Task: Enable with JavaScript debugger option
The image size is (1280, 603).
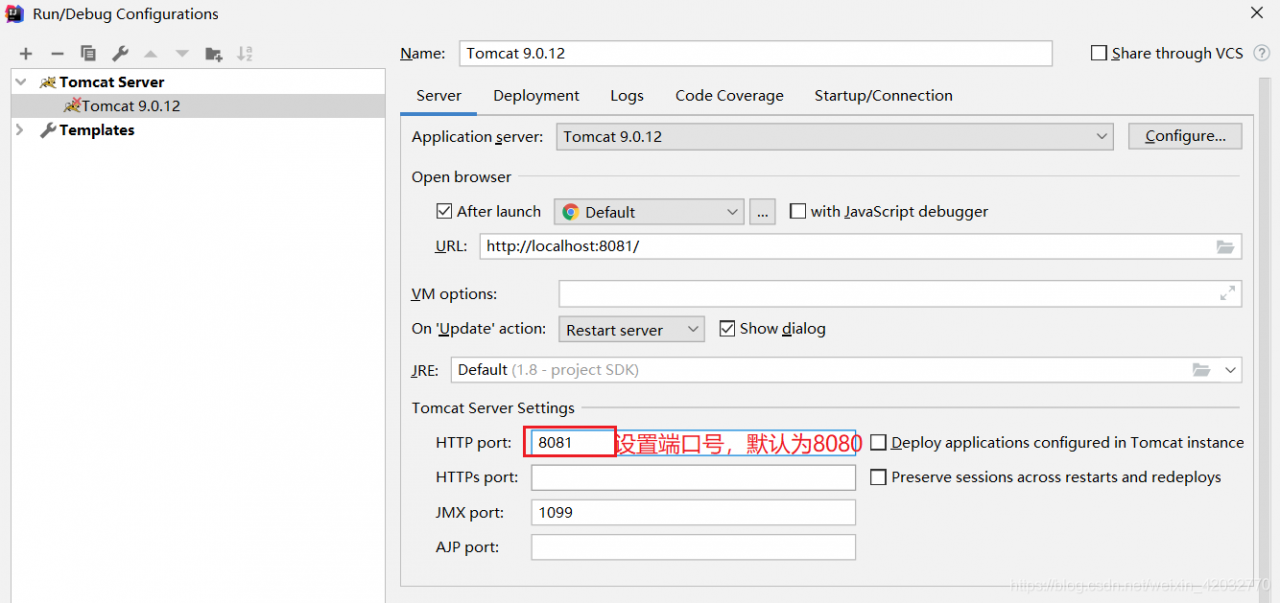Action: point(798,211)
